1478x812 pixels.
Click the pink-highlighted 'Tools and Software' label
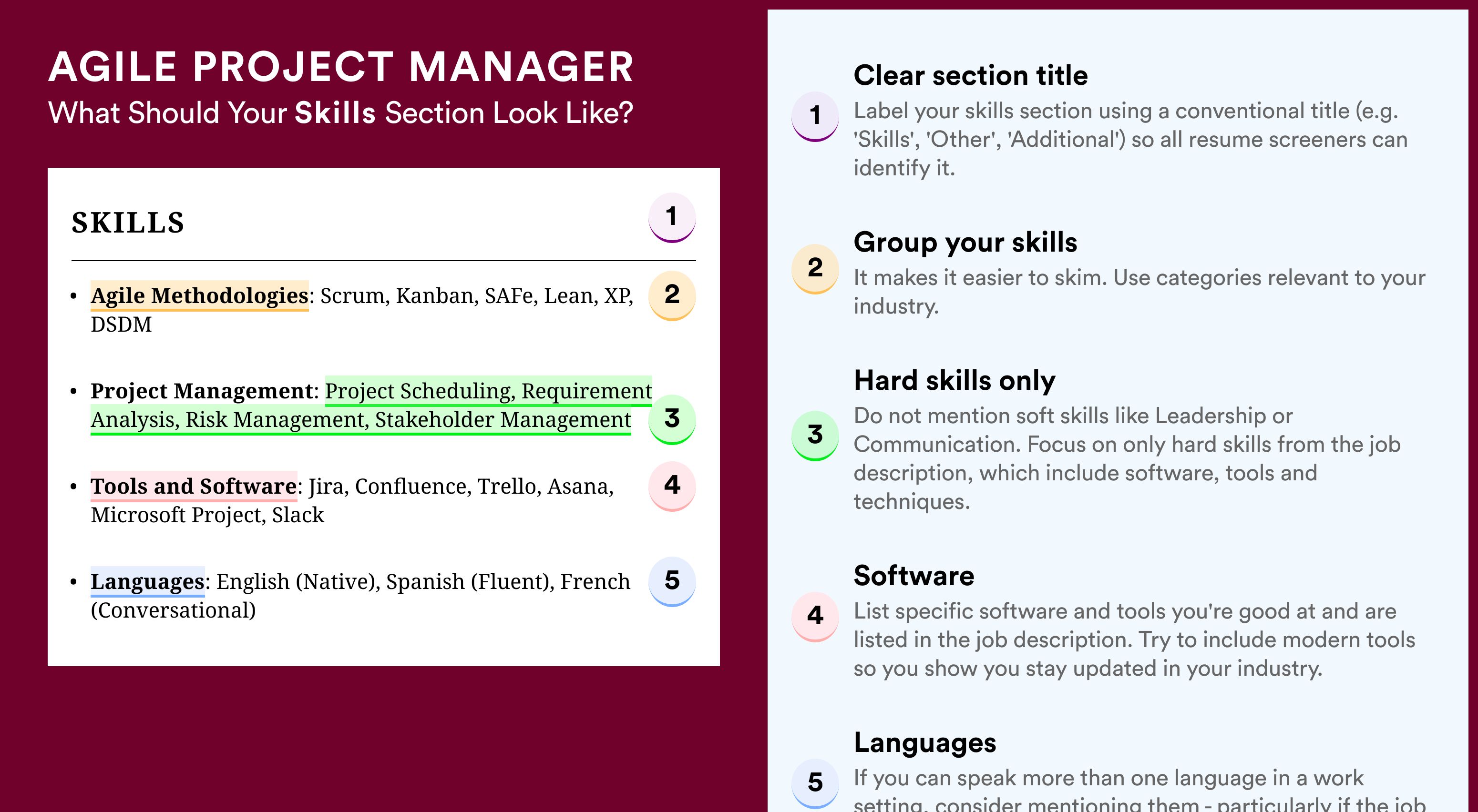194,486
